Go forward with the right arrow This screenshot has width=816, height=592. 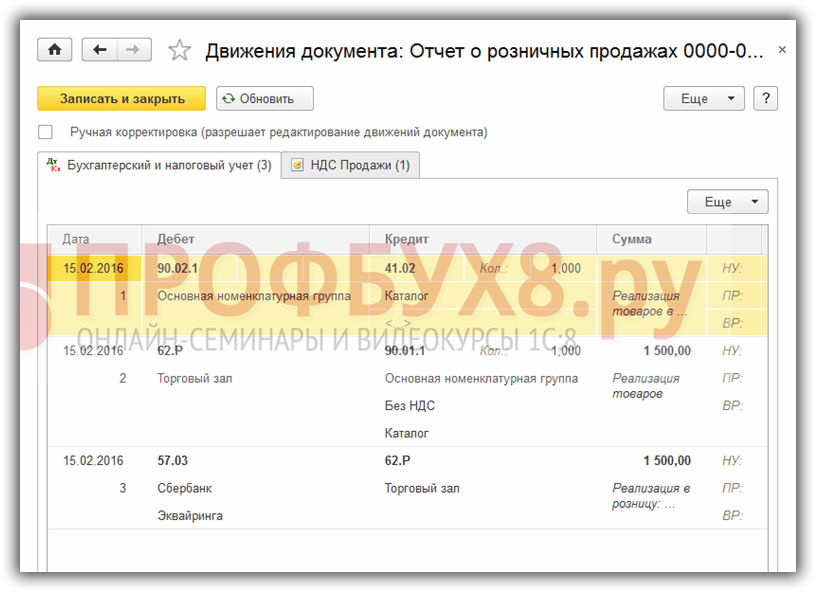tap(134, 50)
